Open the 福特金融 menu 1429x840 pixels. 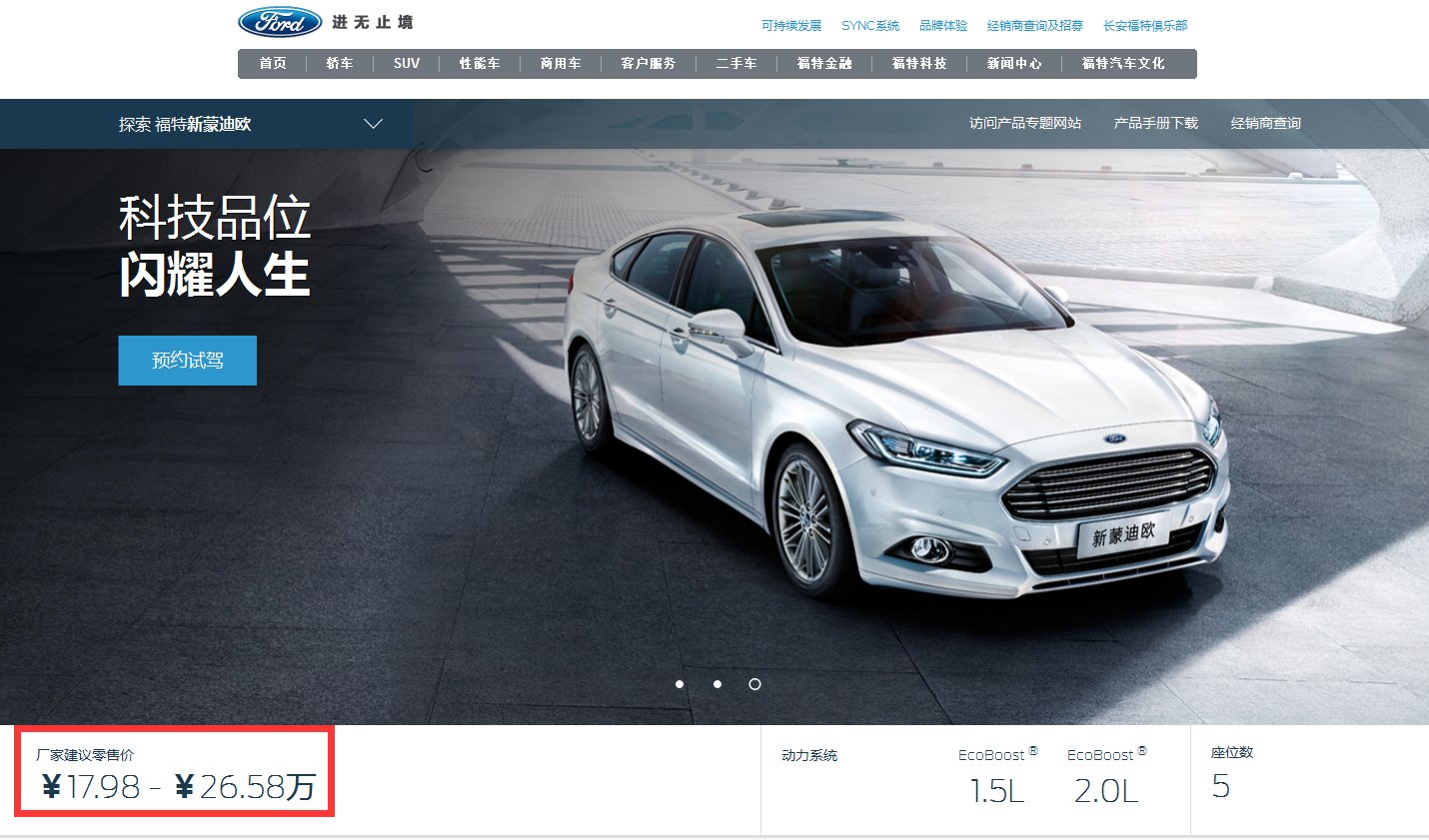(824, 64)
